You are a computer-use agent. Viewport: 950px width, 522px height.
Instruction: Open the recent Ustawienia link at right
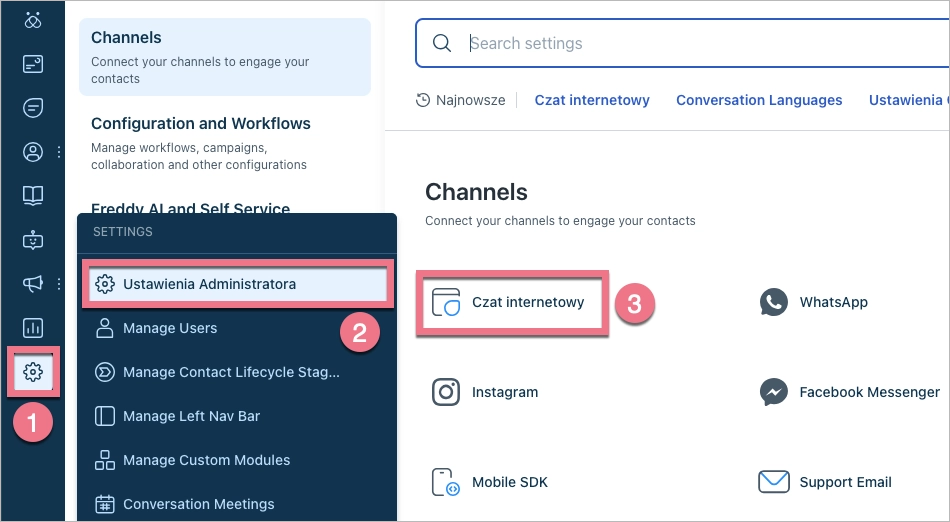point(909,100)
